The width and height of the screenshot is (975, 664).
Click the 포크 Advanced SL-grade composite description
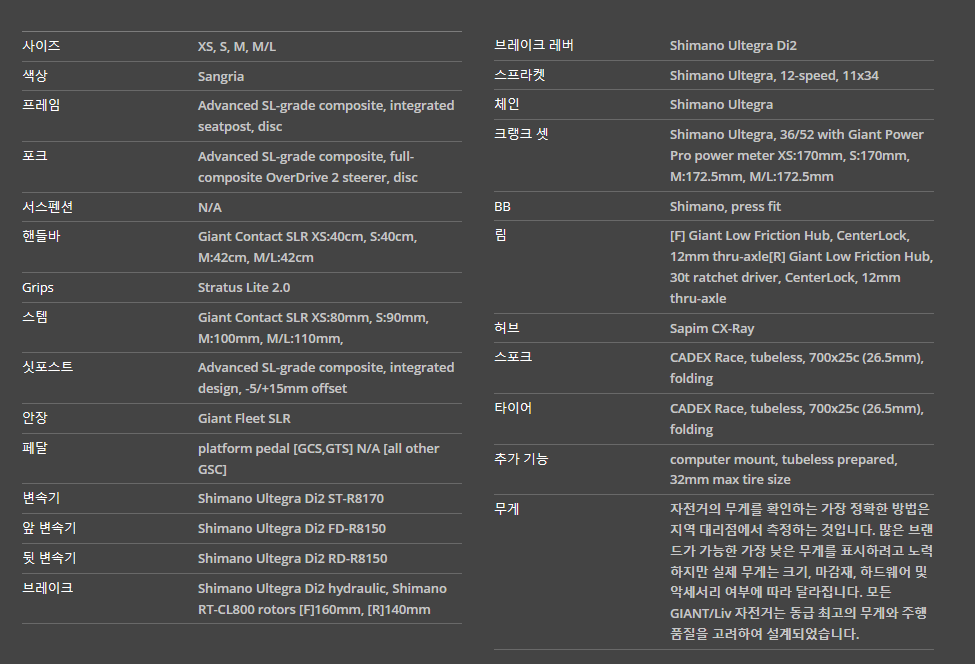(x=307, y=167)
